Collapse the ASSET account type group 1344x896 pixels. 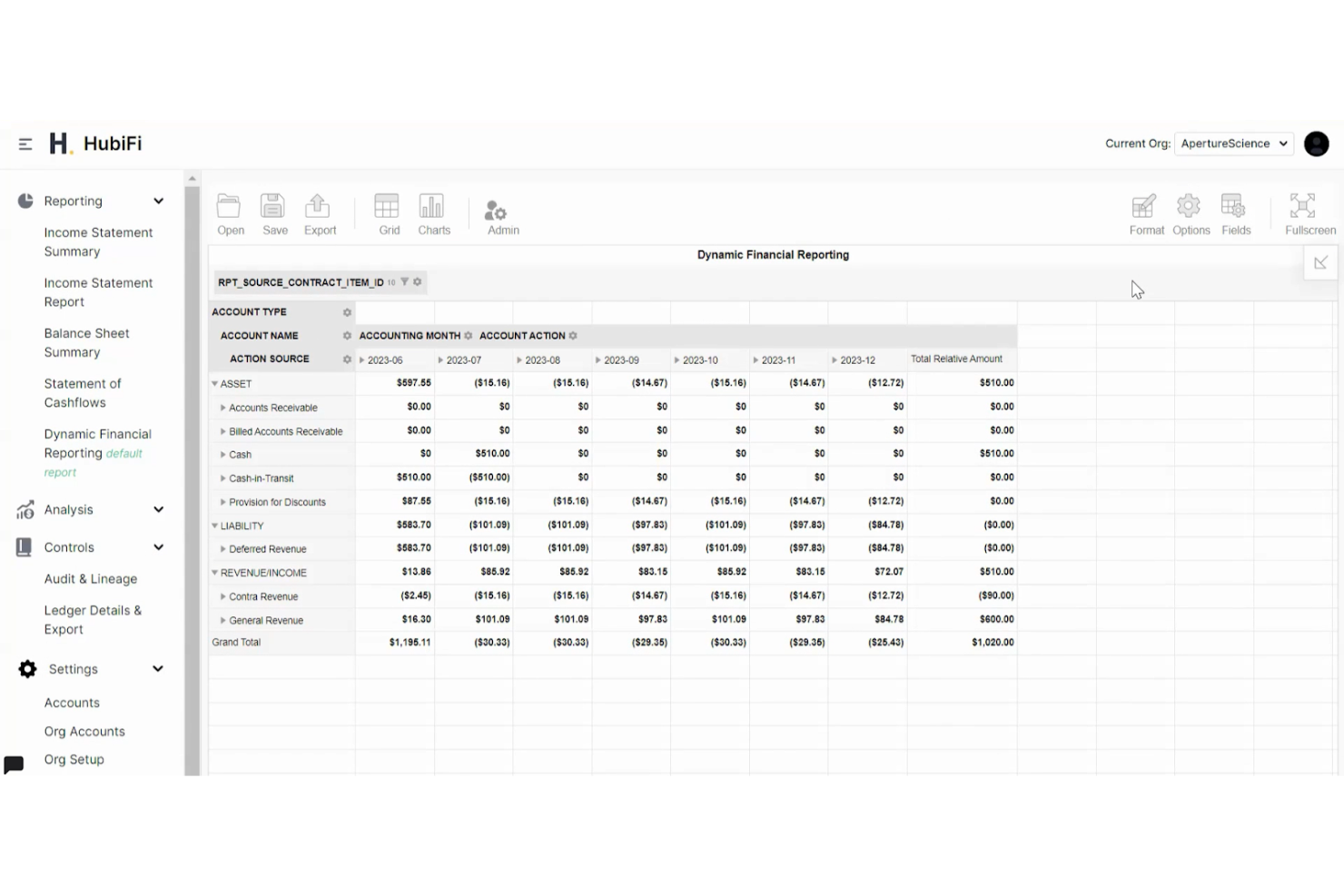(x=214, y=383)
